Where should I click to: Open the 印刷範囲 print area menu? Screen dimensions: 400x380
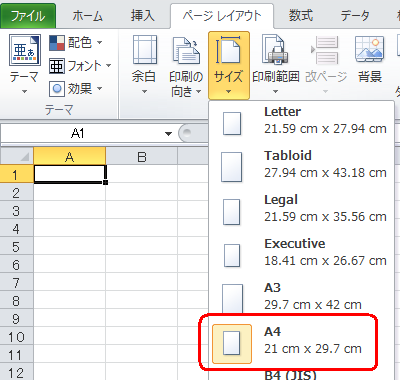coord(276,65)
